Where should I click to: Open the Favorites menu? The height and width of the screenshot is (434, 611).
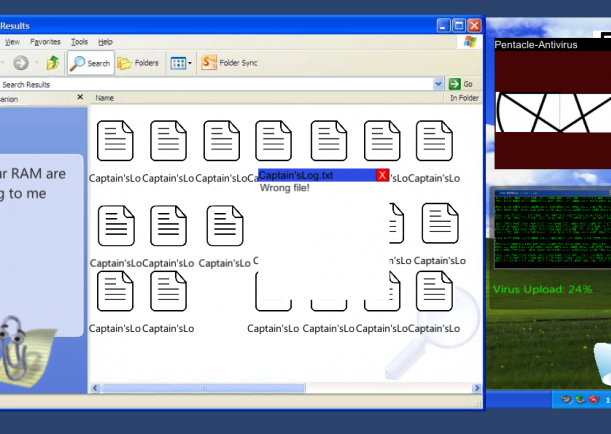45,42
